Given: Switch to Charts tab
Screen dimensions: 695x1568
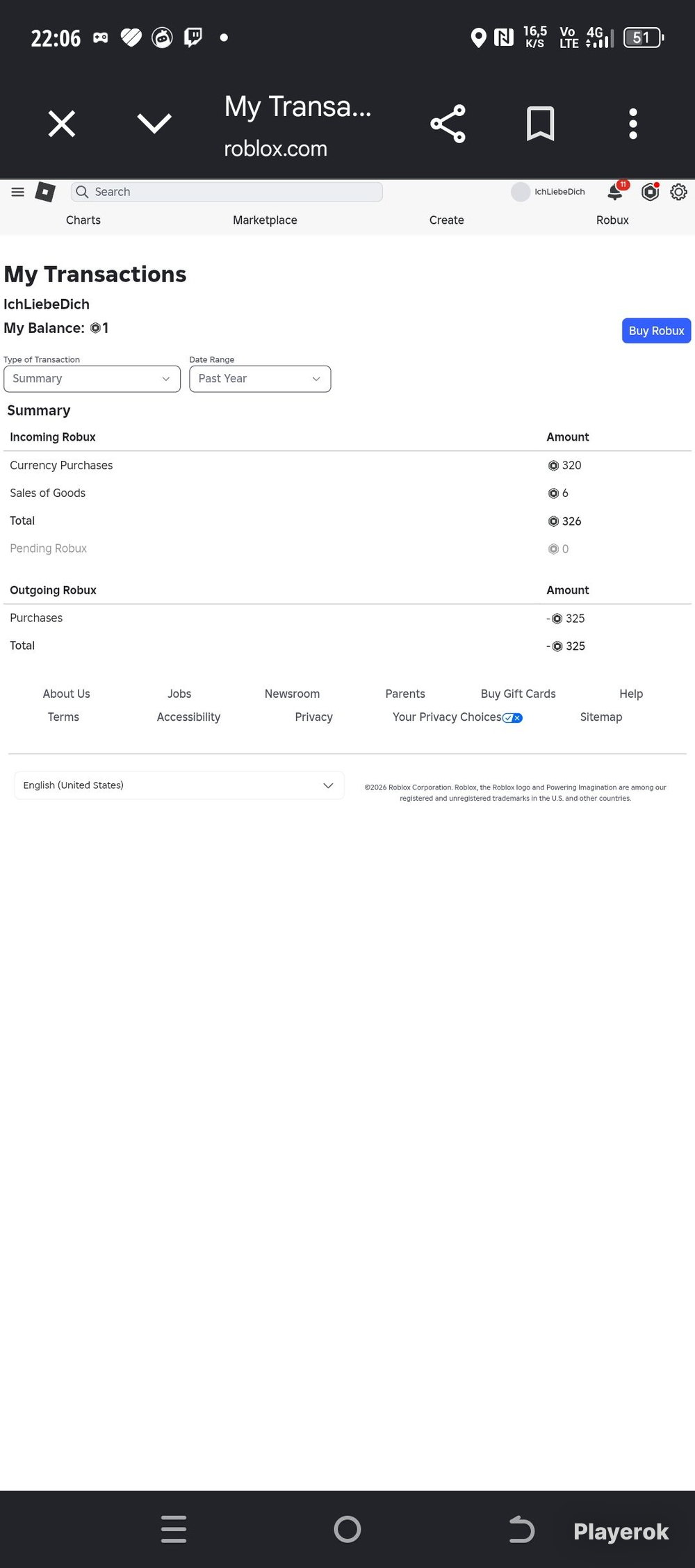Looking at the screenshot, I should (x=83, y=220).
